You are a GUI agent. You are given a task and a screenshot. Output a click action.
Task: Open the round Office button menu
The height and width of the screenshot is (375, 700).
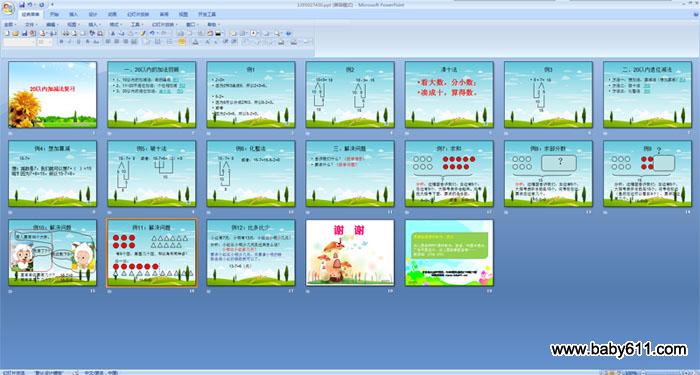pos(8,8)
